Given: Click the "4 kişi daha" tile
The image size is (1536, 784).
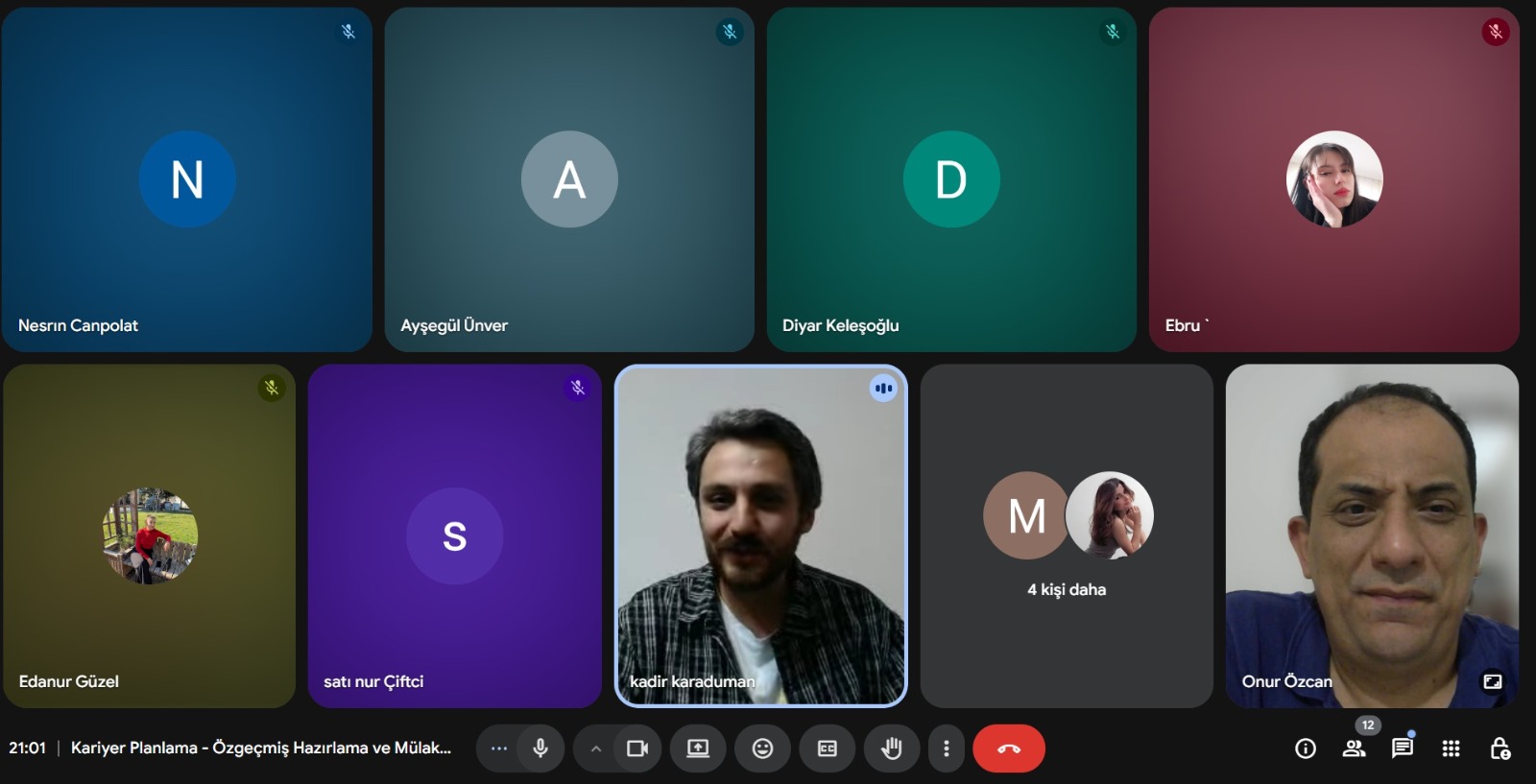Looking at the screenshot, I should pos(1067,535).
